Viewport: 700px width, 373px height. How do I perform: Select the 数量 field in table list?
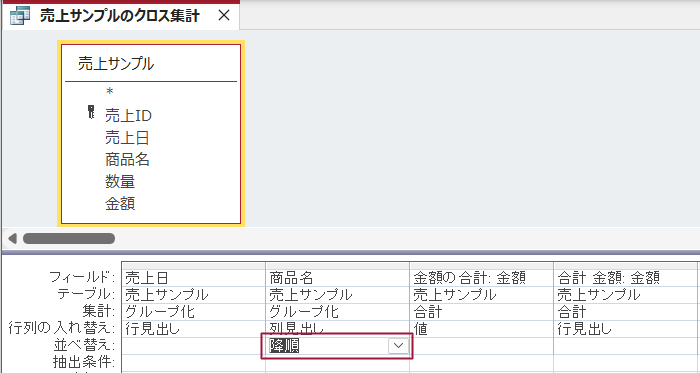pyautogui.click(x=120, y=182)
